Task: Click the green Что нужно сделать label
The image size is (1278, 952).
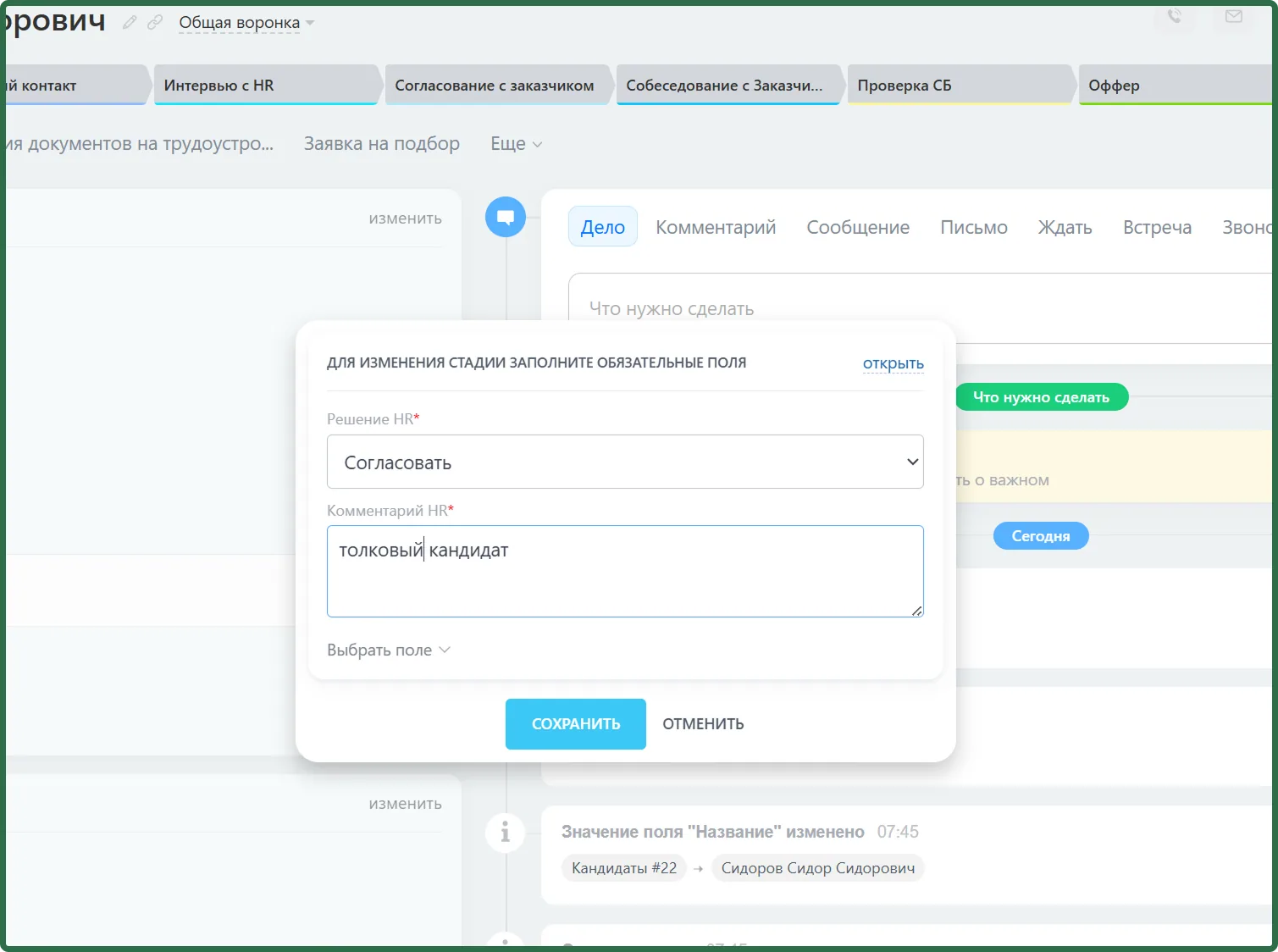Action: (1042, 397)
